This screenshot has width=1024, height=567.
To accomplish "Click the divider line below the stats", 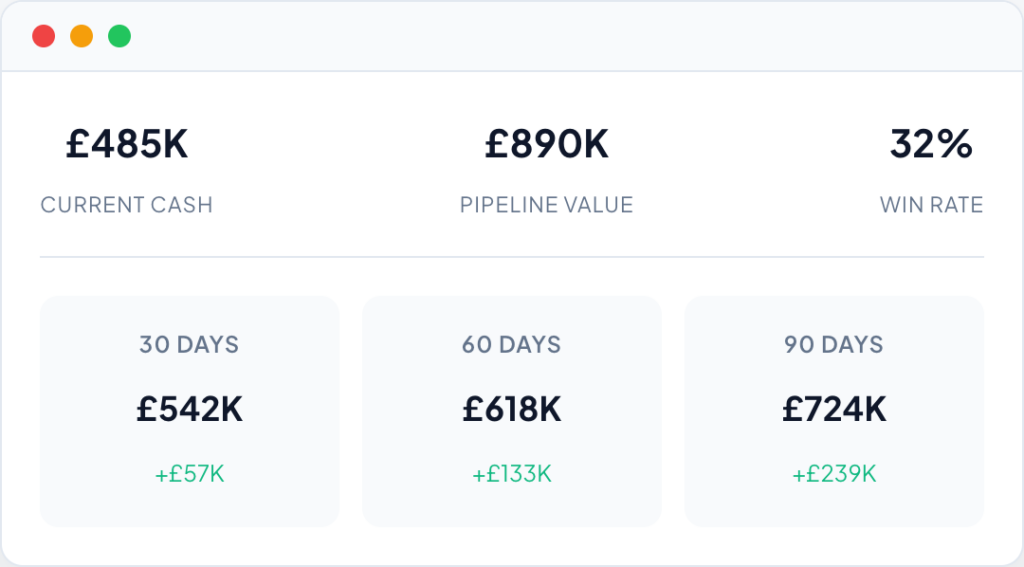I will (x=511, y=257).
